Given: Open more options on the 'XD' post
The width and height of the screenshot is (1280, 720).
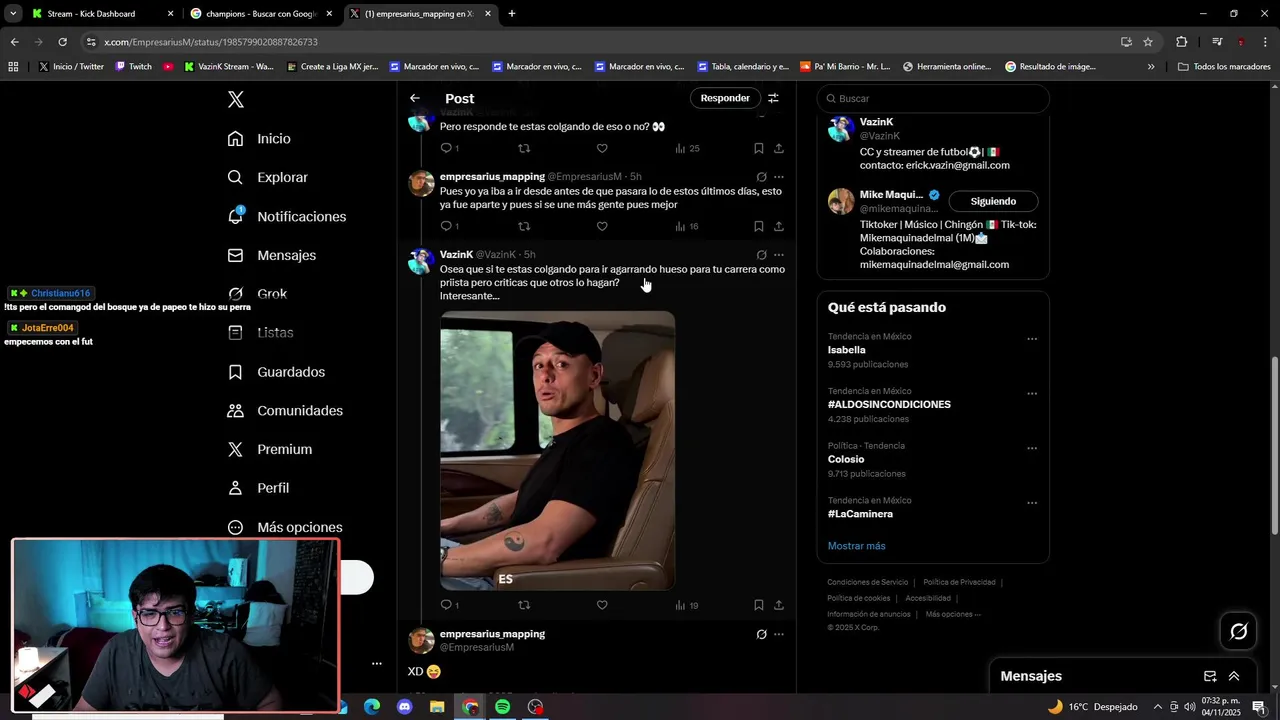Looking at the screenshot, I should pos(779,634).
